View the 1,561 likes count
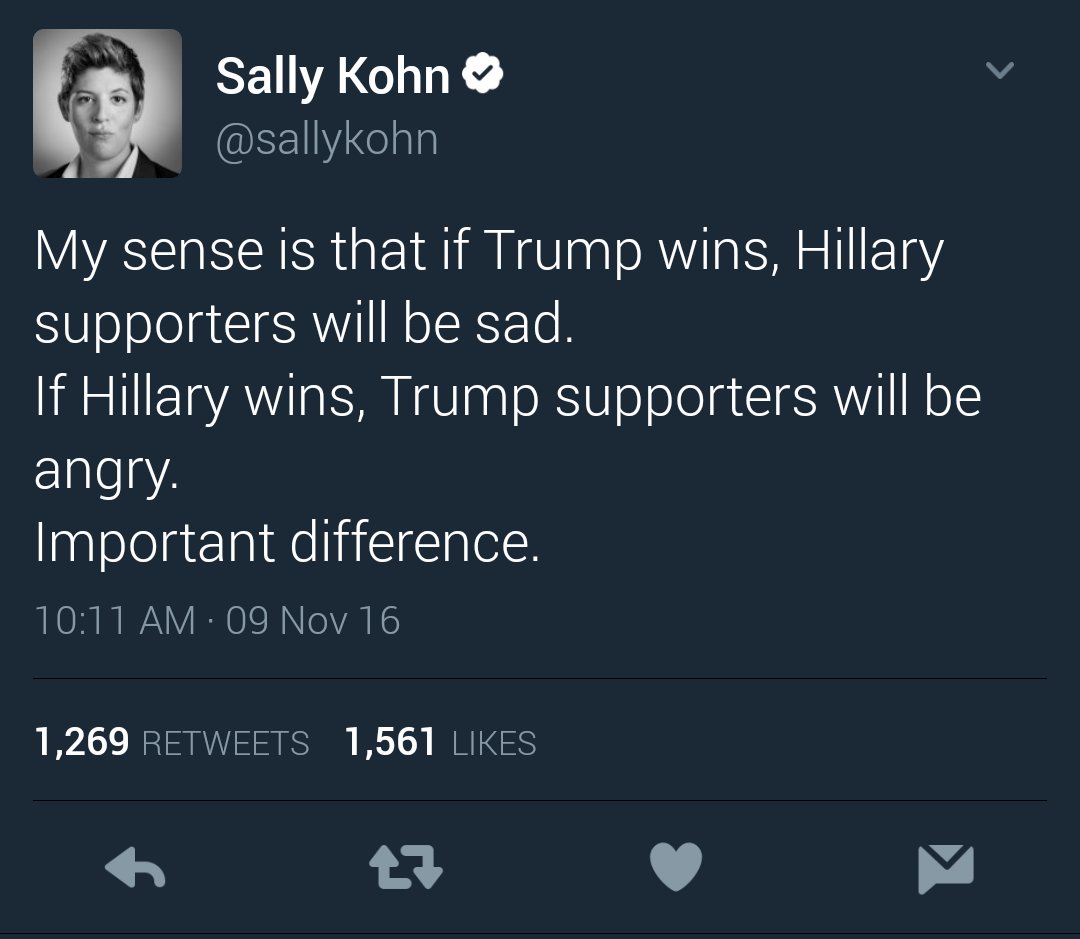Screen dimensions: 1080x939 [390, 742]
